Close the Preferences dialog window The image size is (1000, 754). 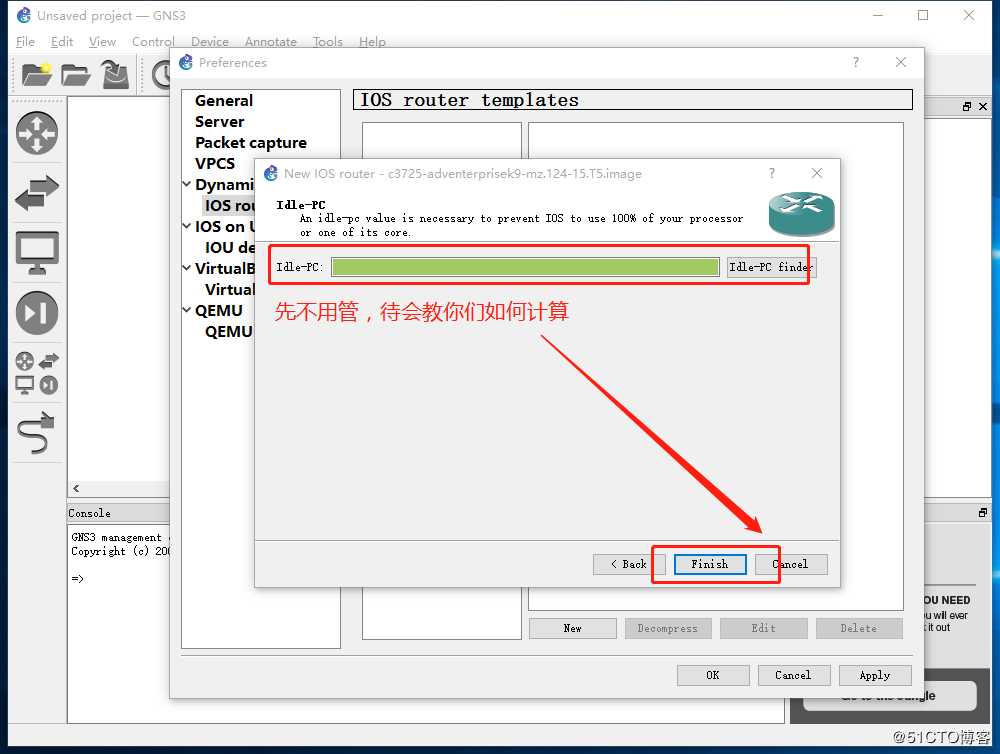(901, 62)
